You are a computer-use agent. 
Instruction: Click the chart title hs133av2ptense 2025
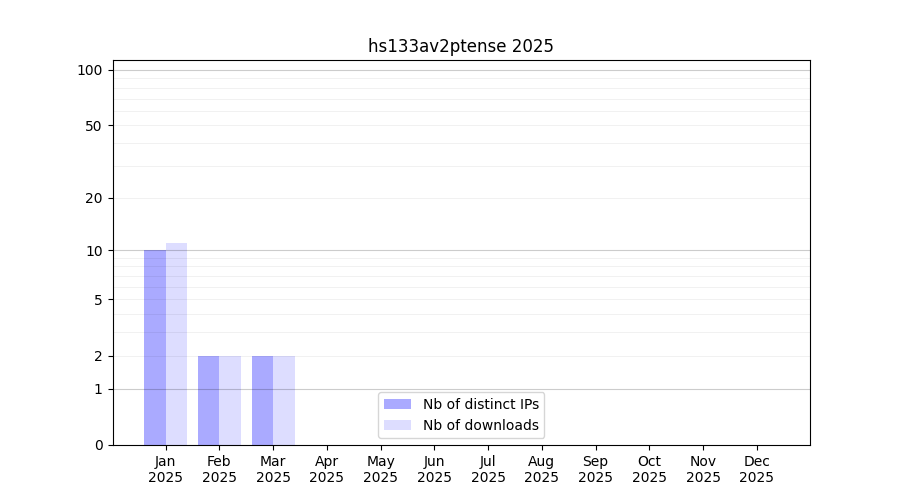[x=460, y=46]
